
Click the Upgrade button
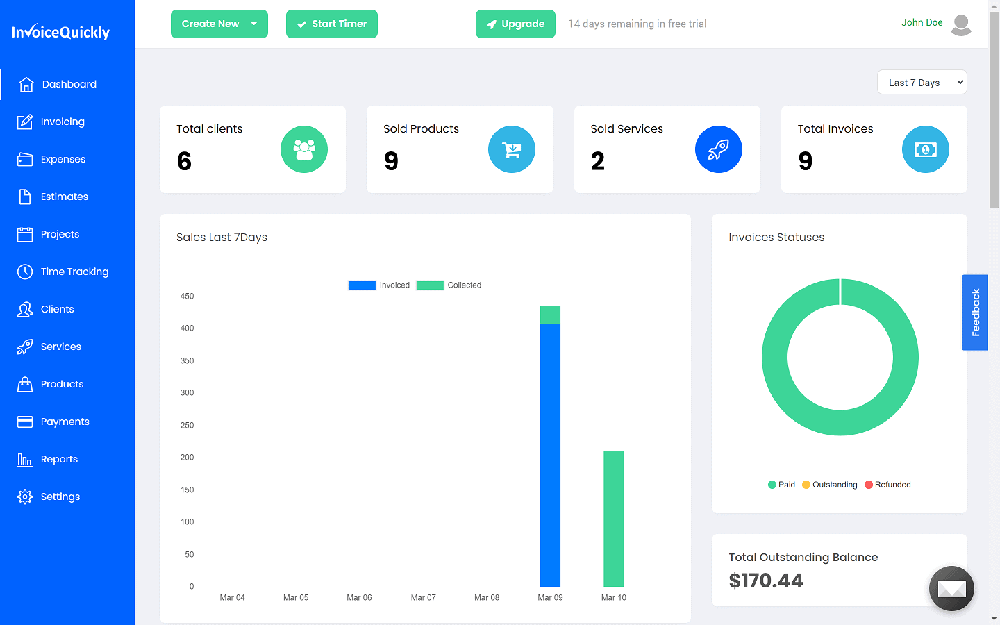[516, 24]
